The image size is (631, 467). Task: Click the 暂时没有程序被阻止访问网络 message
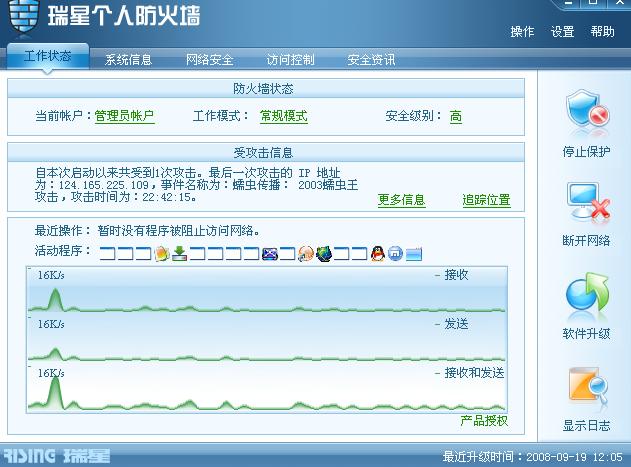pyautogui.click(x=178, y=231)
